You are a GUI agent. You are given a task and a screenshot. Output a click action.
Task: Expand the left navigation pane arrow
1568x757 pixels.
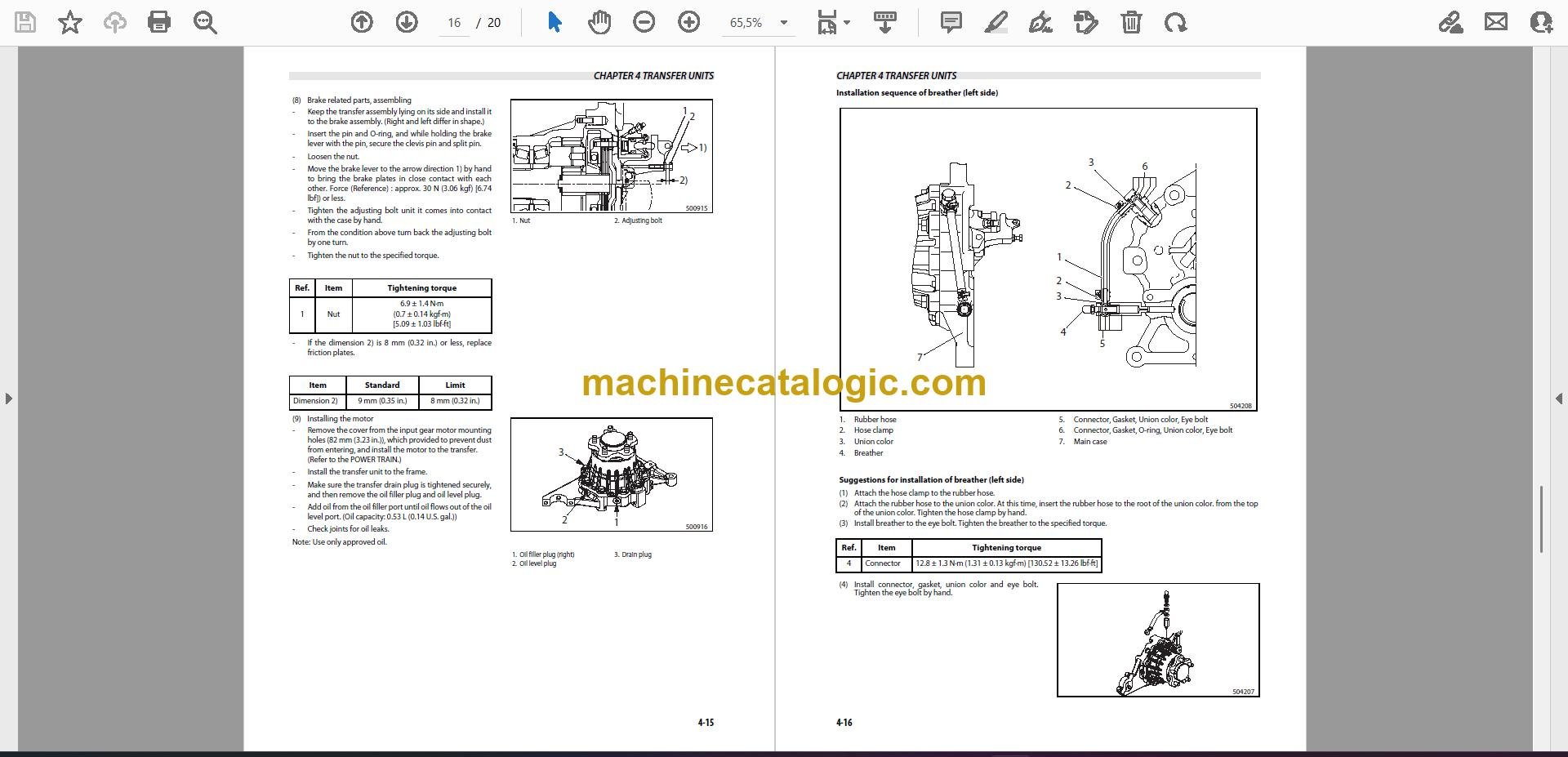pos(8,399)
